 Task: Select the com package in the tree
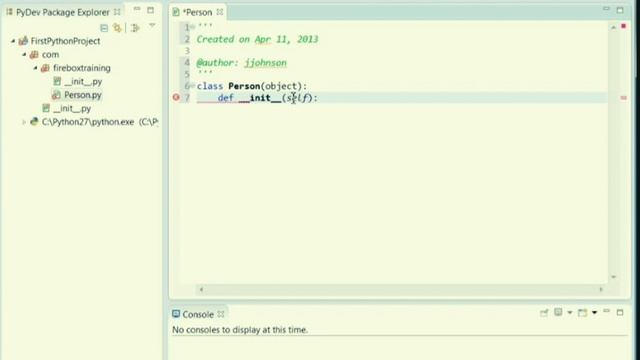pyautogui.click(x=50, y=54)
